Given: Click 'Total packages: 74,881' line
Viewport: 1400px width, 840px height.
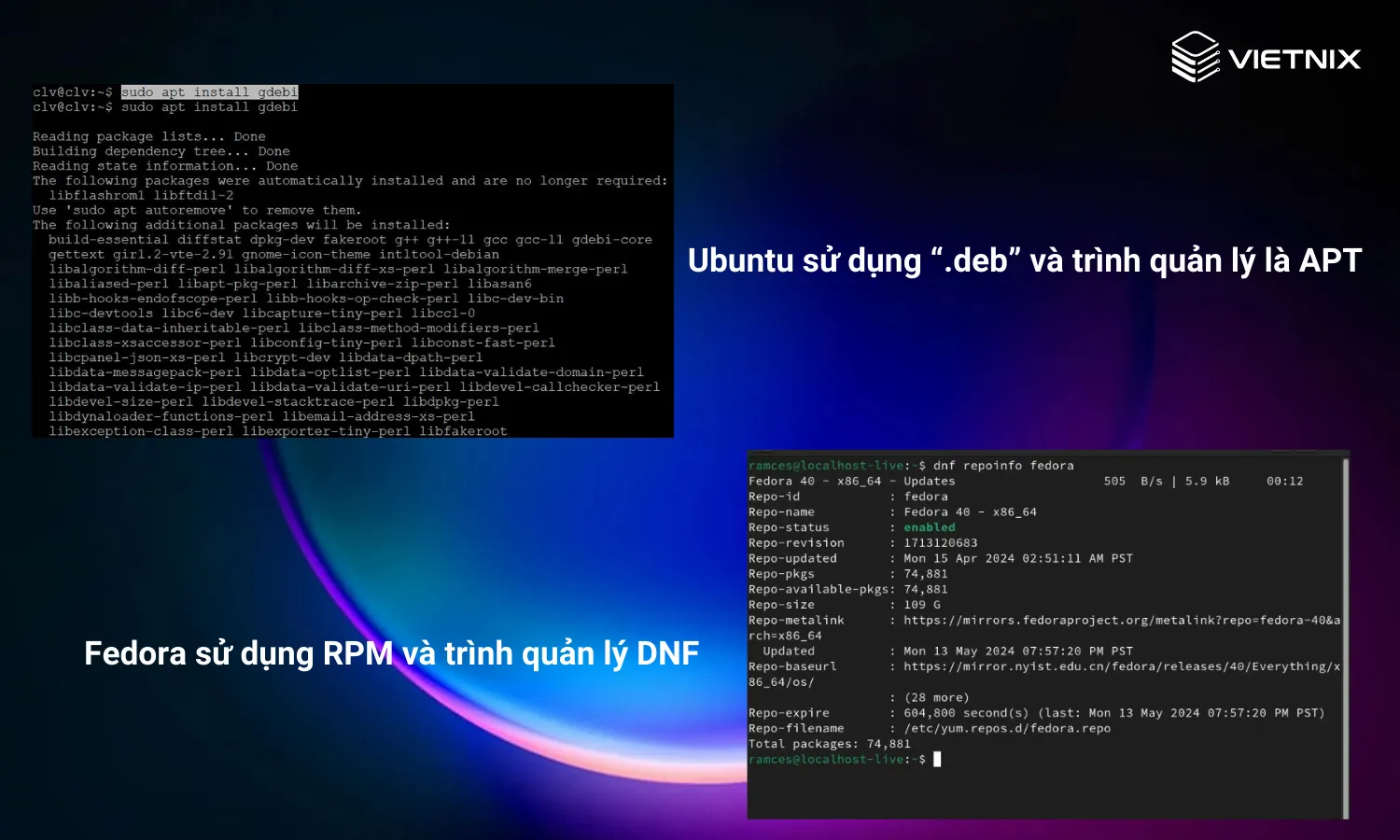Looking at the screenshot, I should [x=830, y=745].
